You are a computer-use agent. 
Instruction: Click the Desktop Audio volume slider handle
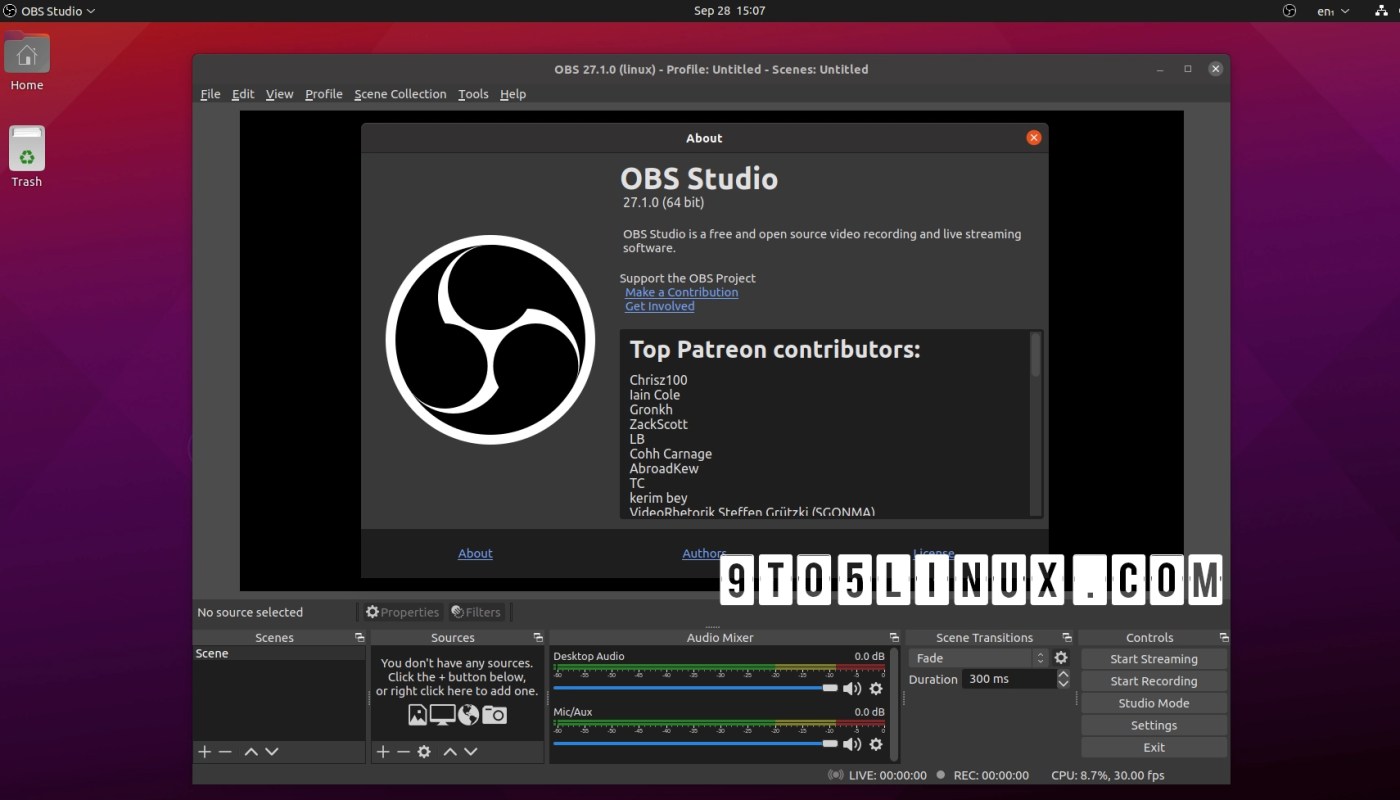(830, 688)
